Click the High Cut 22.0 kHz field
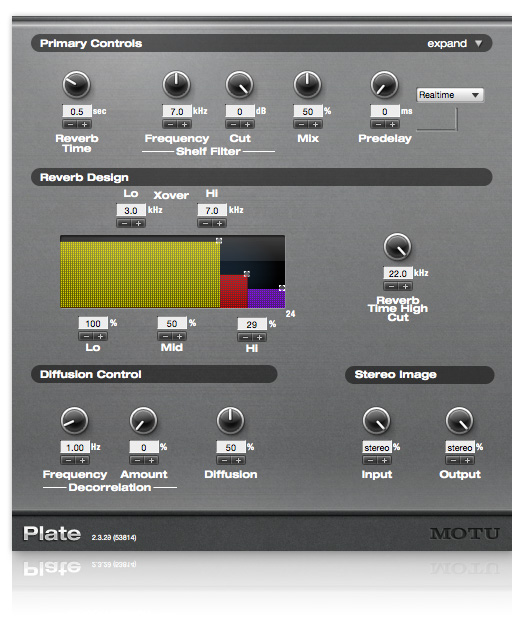The height and width of the screenshot is (632, 512). click(398, 273)
